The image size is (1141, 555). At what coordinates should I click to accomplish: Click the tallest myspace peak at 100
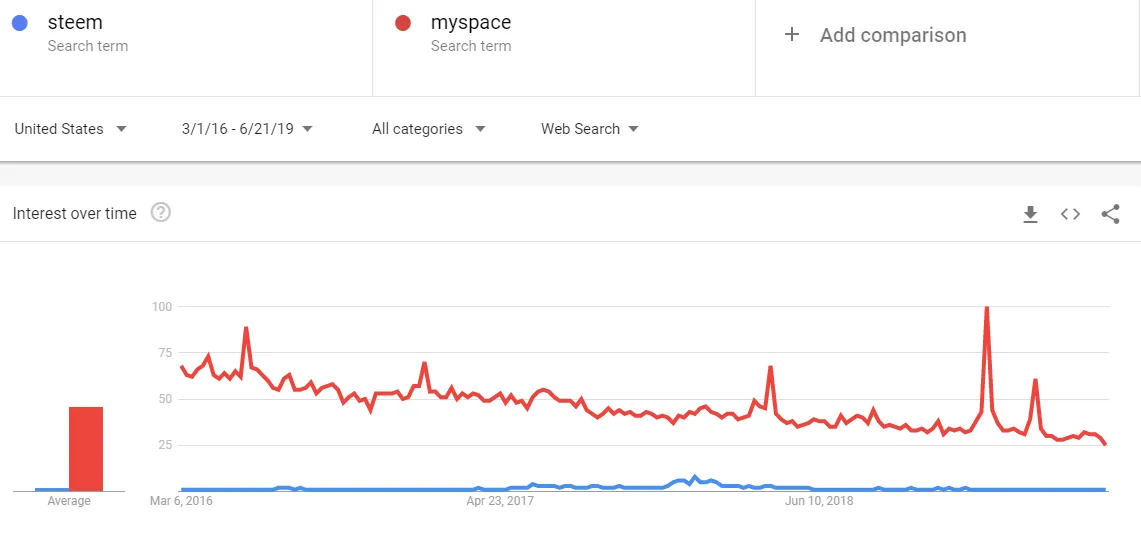pyautogui.click(x=987, y=308)
